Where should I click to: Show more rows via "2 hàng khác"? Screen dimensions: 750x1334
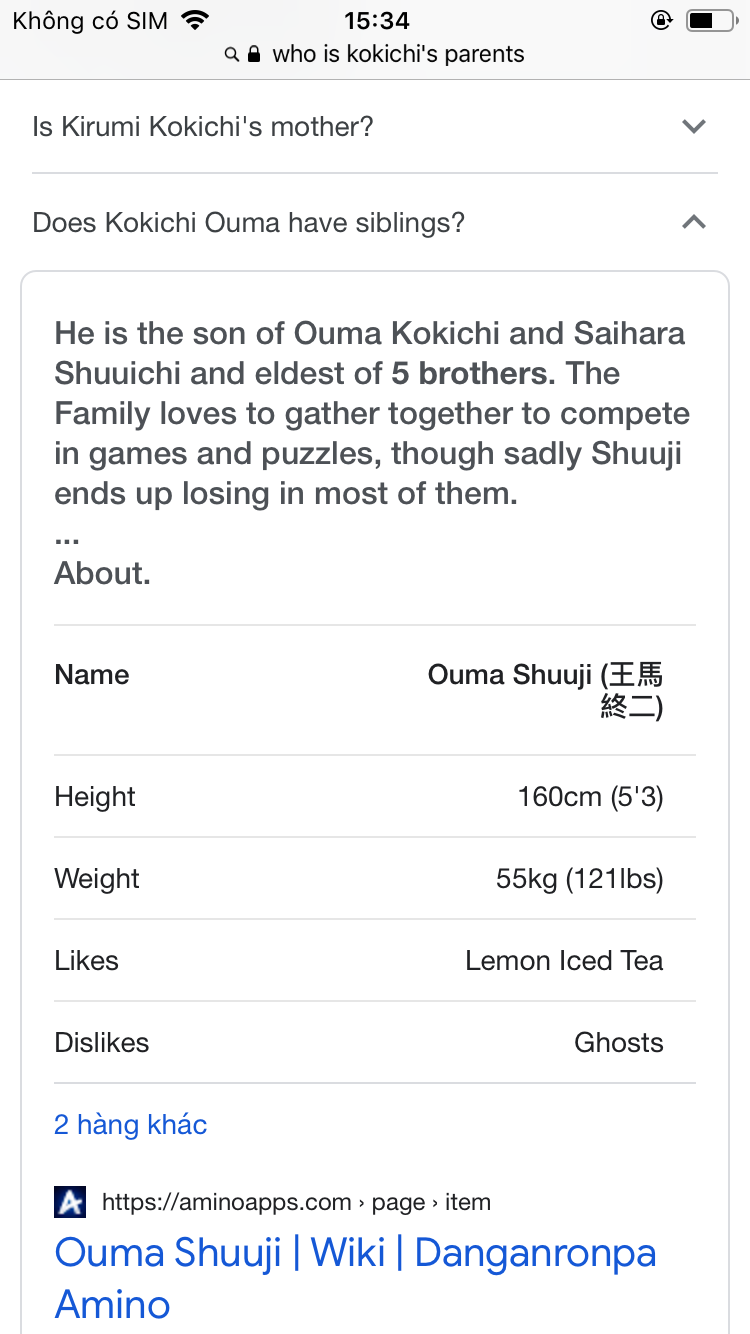pos(131,1124)
